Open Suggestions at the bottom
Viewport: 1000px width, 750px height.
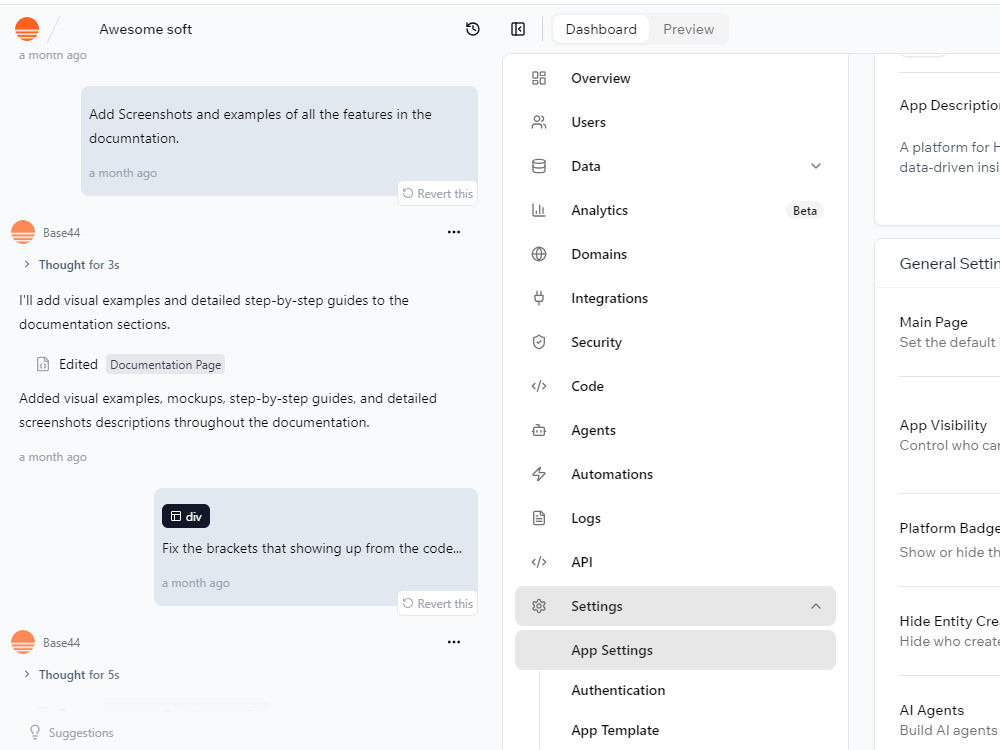[71, 733]
